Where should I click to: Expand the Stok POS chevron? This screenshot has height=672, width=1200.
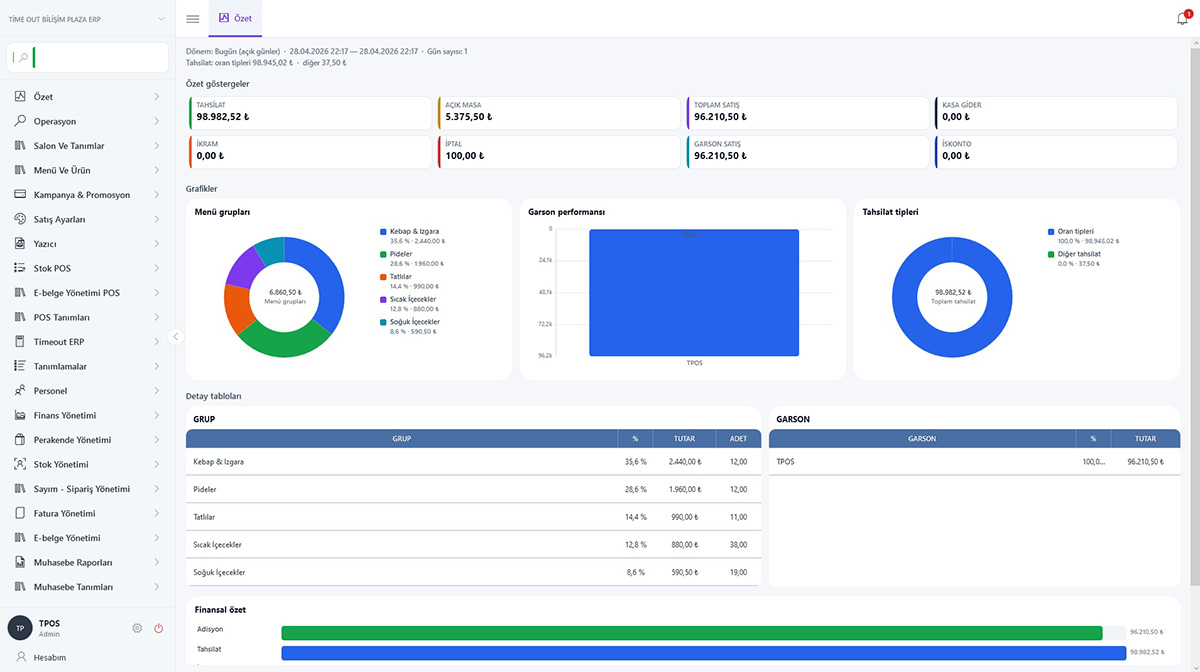click(157, 268)
